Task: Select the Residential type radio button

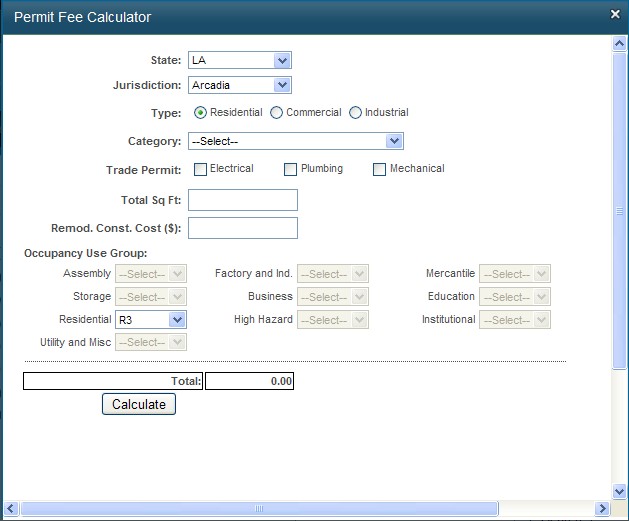Action: pyautogui.click(x=200, y=113)
